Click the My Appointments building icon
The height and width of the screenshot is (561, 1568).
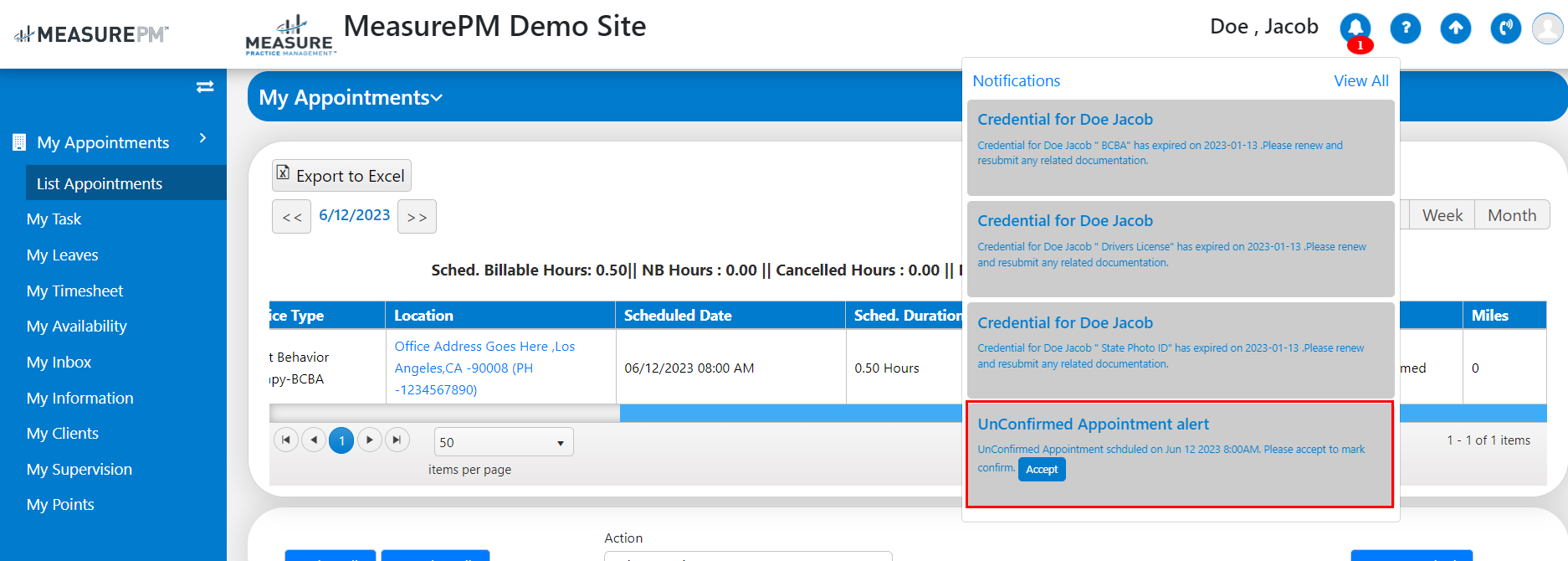[19, 142]
